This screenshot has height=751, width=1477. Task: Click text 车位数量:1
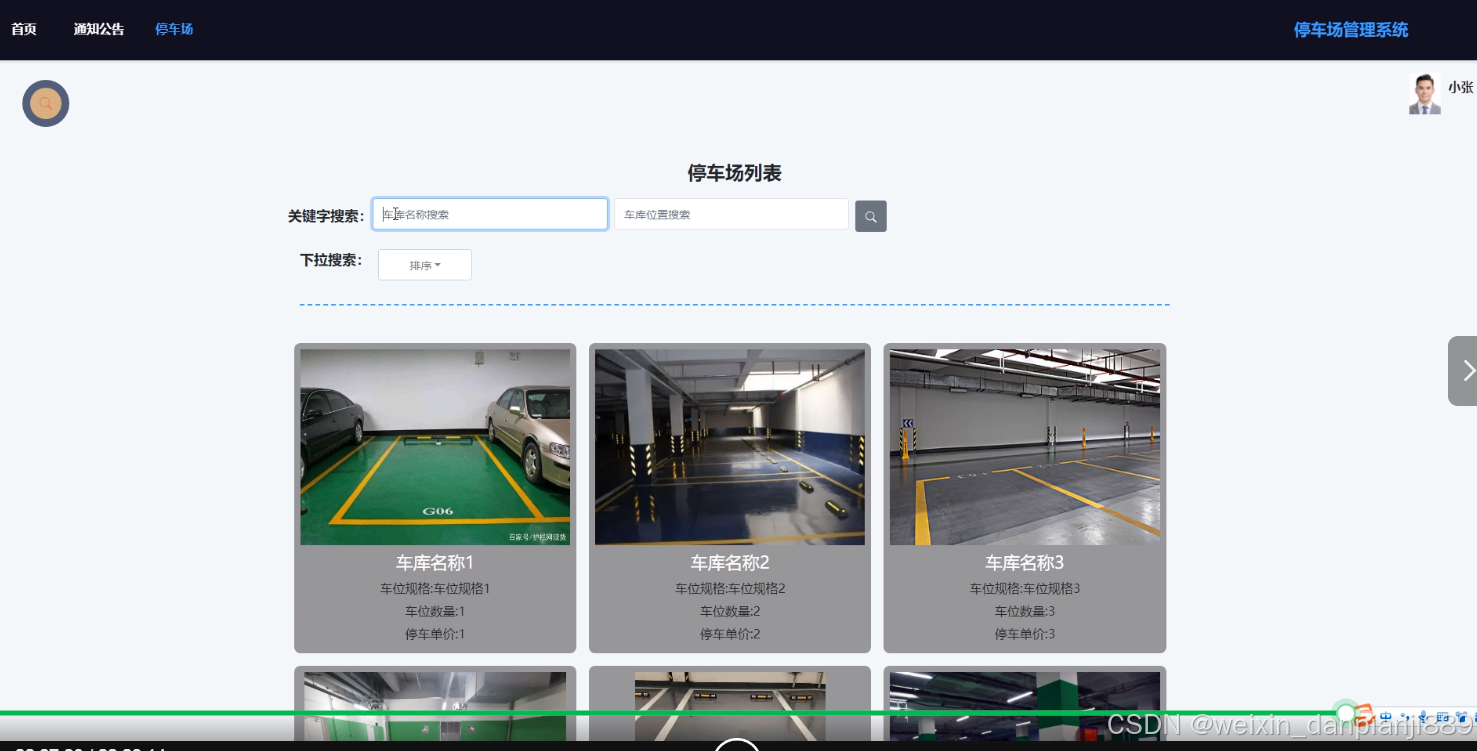(x=435, y=611)
